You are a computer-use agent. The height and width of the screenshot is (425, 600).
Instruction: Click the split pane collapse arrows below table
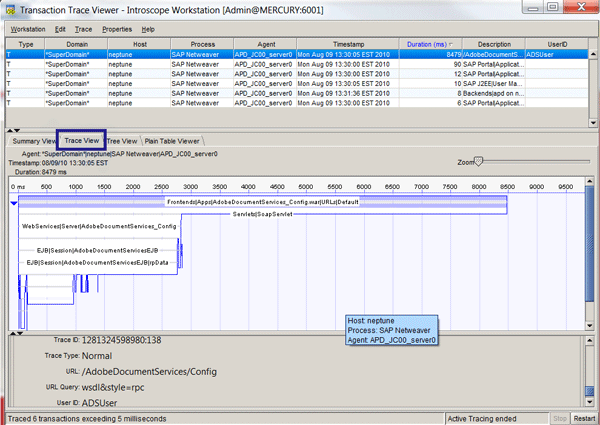(12, 130)
